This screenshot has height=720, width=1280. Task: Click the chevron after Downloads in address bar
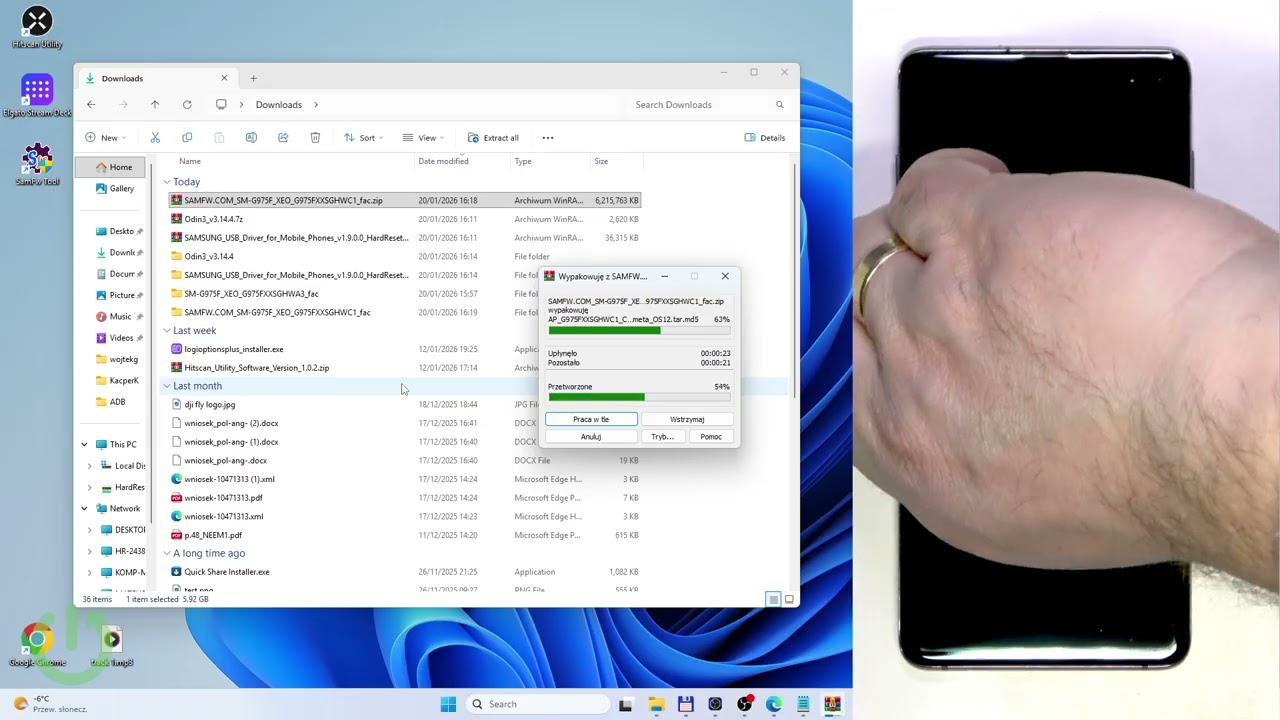tap(316, 105)
